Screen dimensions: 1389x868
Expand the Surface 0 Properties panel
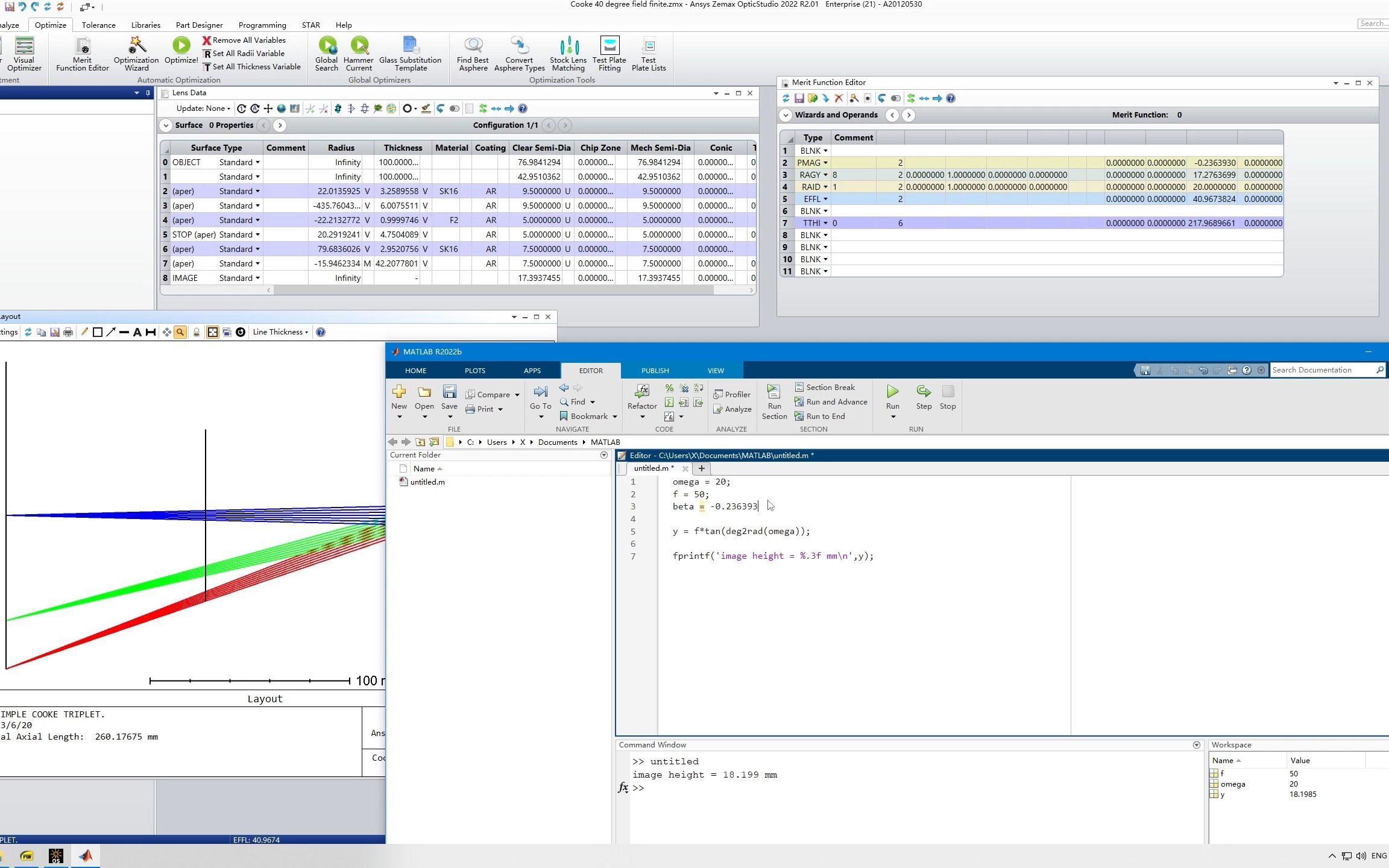click(166, 125)
